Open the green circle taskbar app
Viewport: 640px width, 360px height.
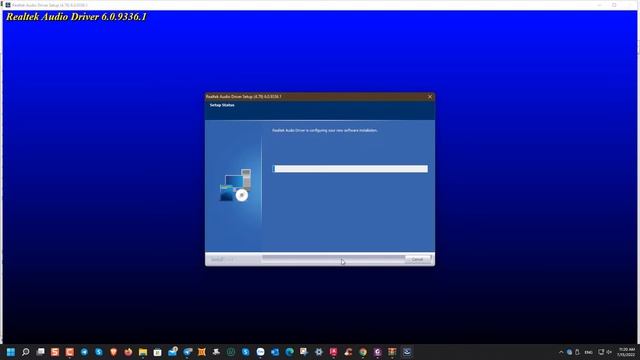coord(231,352)
